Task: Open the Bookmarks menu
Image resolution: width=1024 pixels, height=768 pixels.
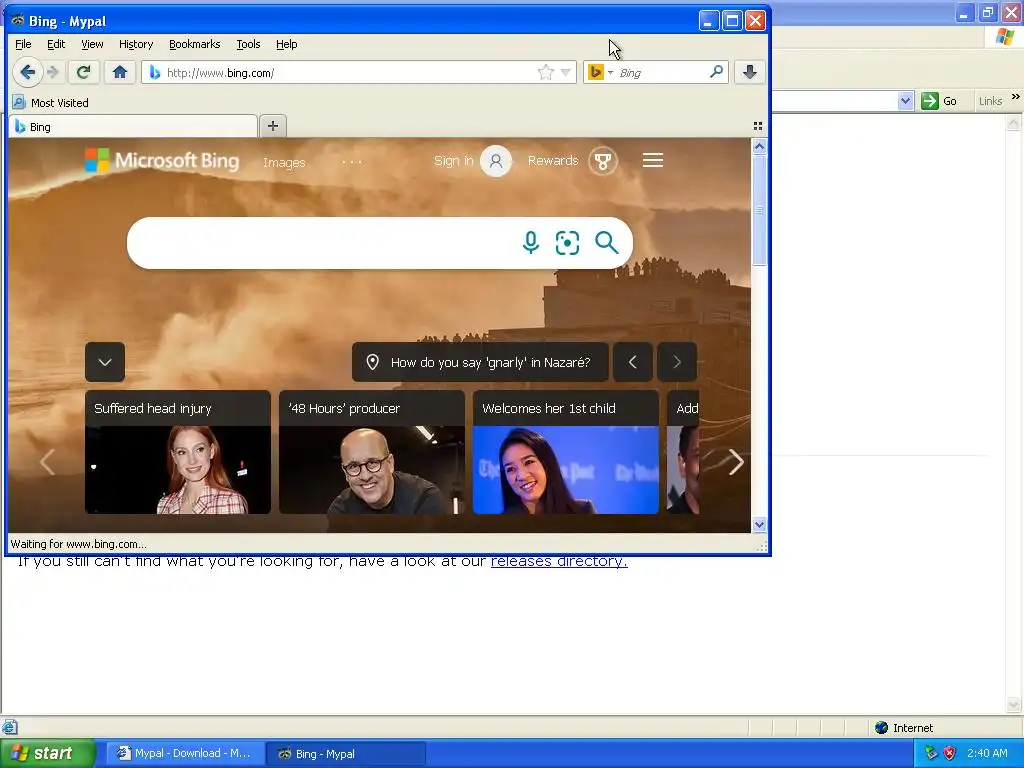Action: coord(195,44)
